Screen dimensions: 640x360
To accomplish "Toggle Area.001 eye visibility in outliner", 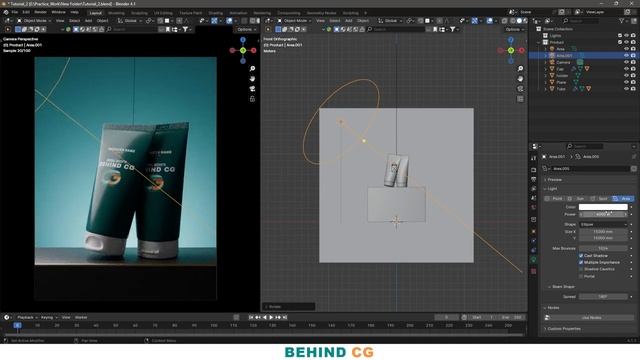I will 627,56.
